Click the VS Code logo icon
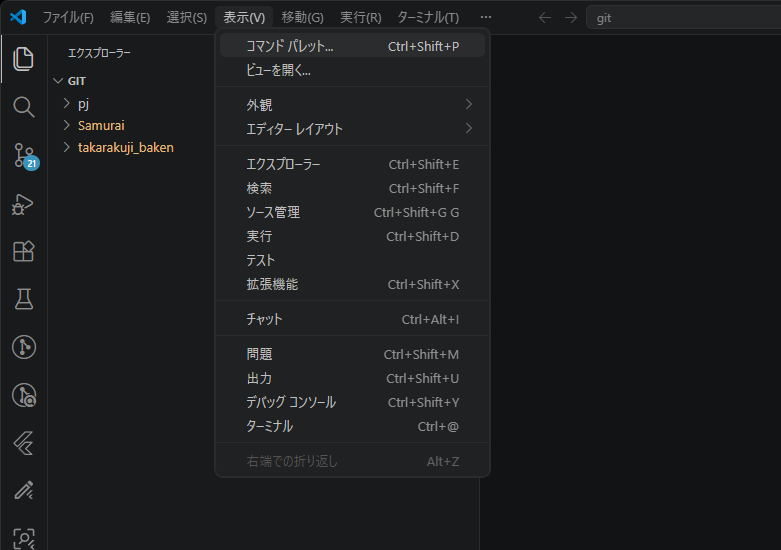Image resolution: width=781 pixels, height=550 pixels. click(18, 17)
